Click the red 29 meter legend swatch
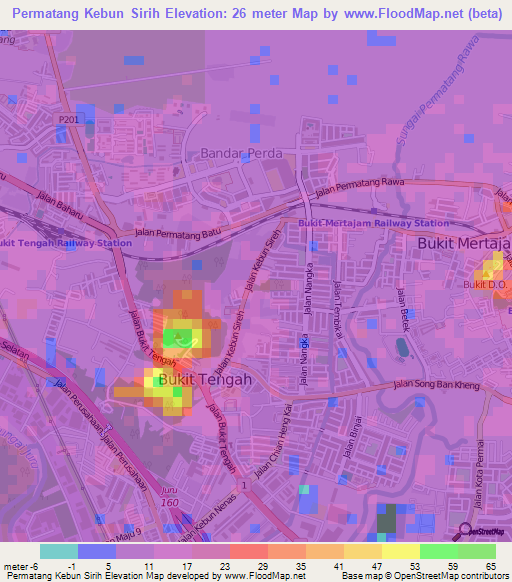The height and width of the screenshot is (582, 512). (x=249, y=551)
